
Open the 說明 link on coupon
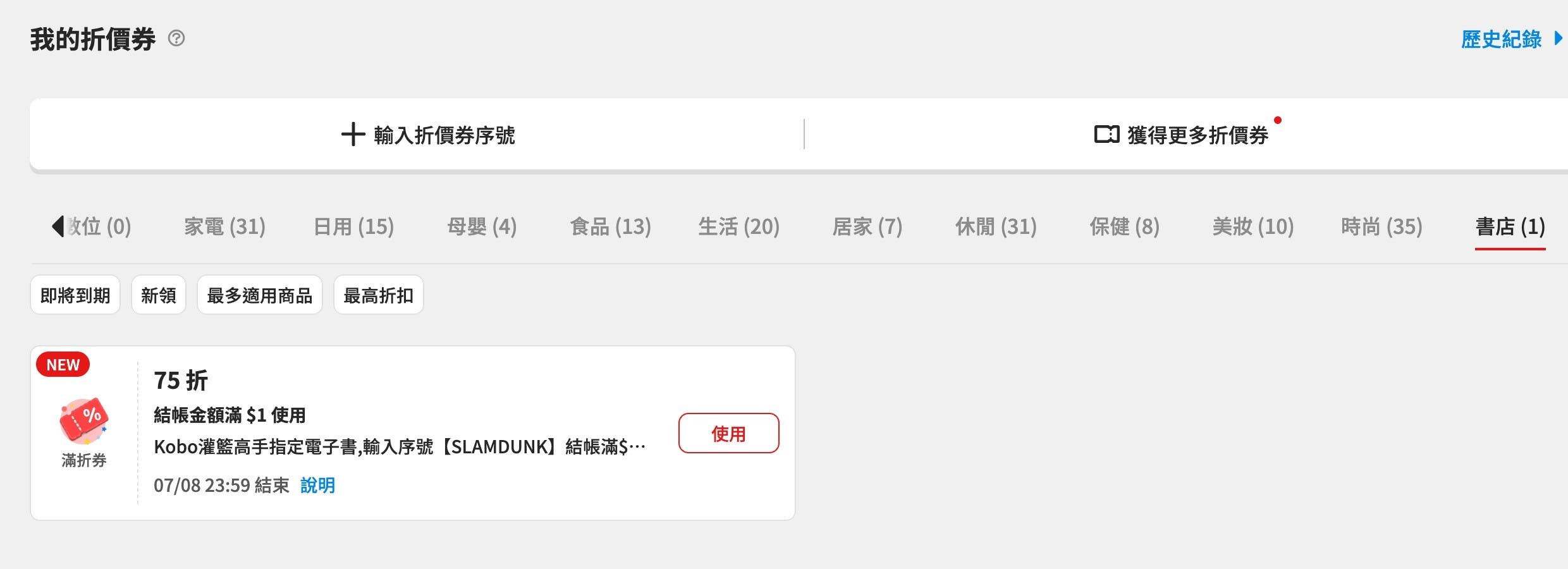point(317,486)
